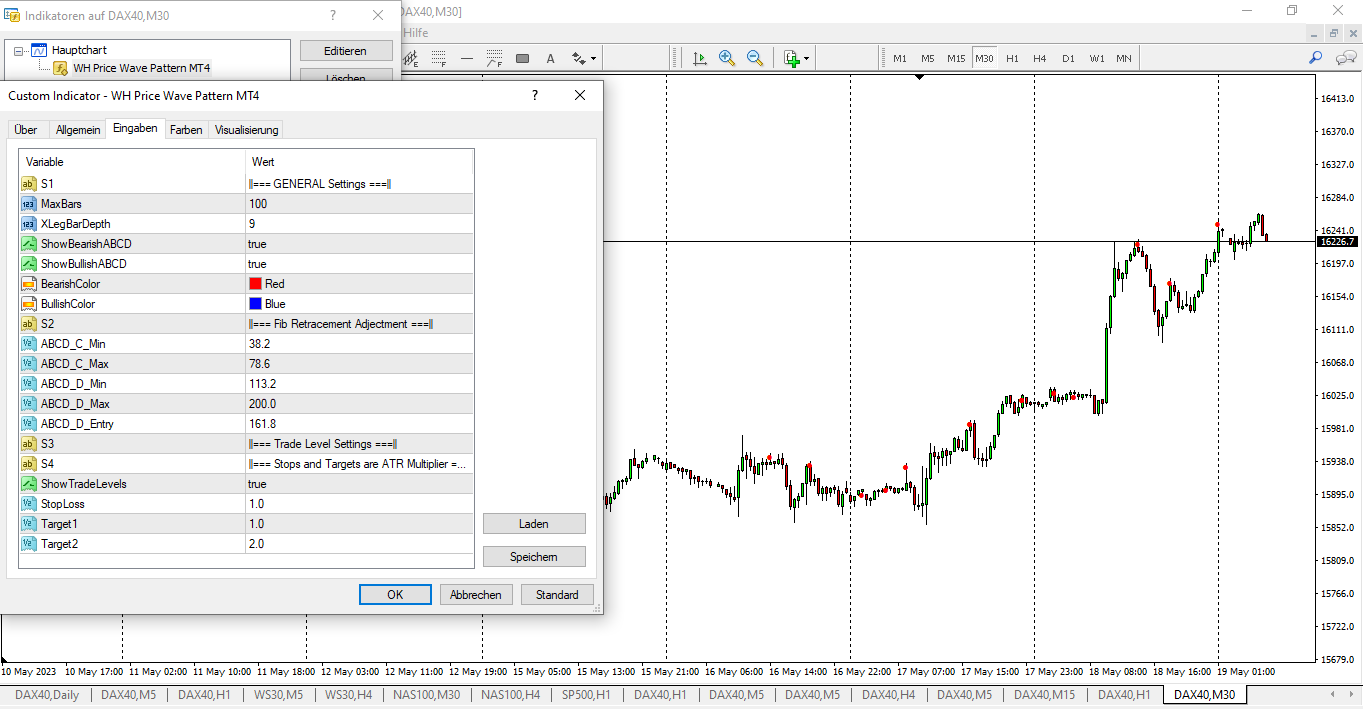Image resolution: width=1363 pixels, height=709 pixels.
Task: Switch to the DAX40,Daily chart tab
Action: point(47,695)
